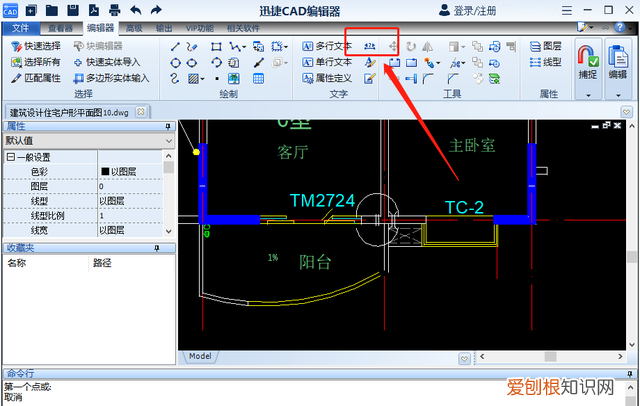This screenshot has width=640, height=406.
Task: Collapse the 一般设置 general settings group
Action: 11,158
